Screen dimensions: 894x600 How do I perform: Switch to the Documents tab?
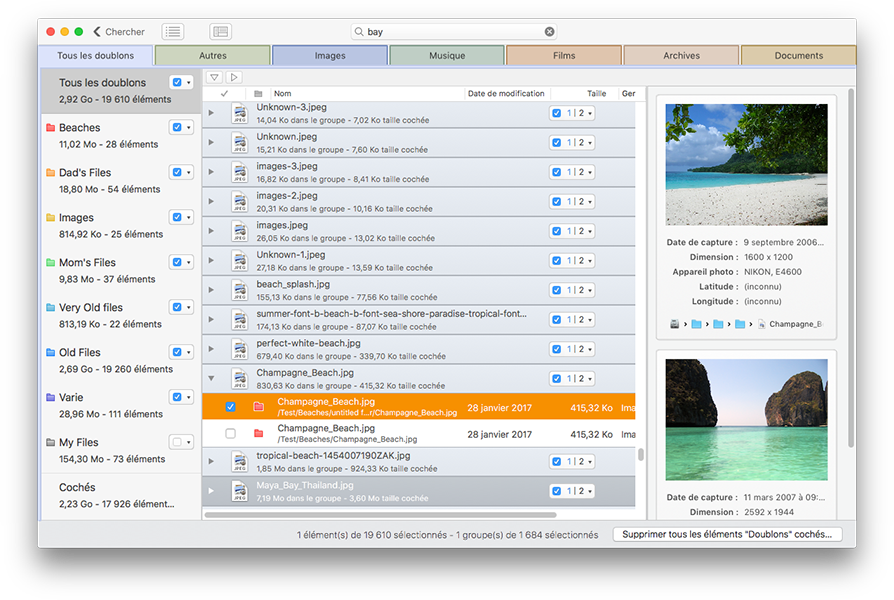[798, 55]
